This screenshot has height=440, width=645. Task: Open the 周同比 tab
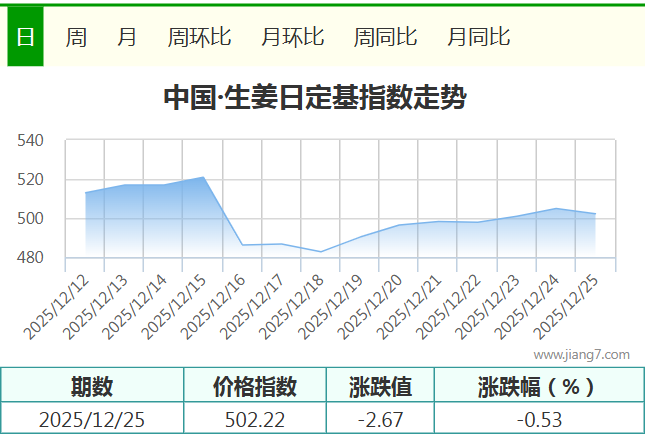pos(385,37)
